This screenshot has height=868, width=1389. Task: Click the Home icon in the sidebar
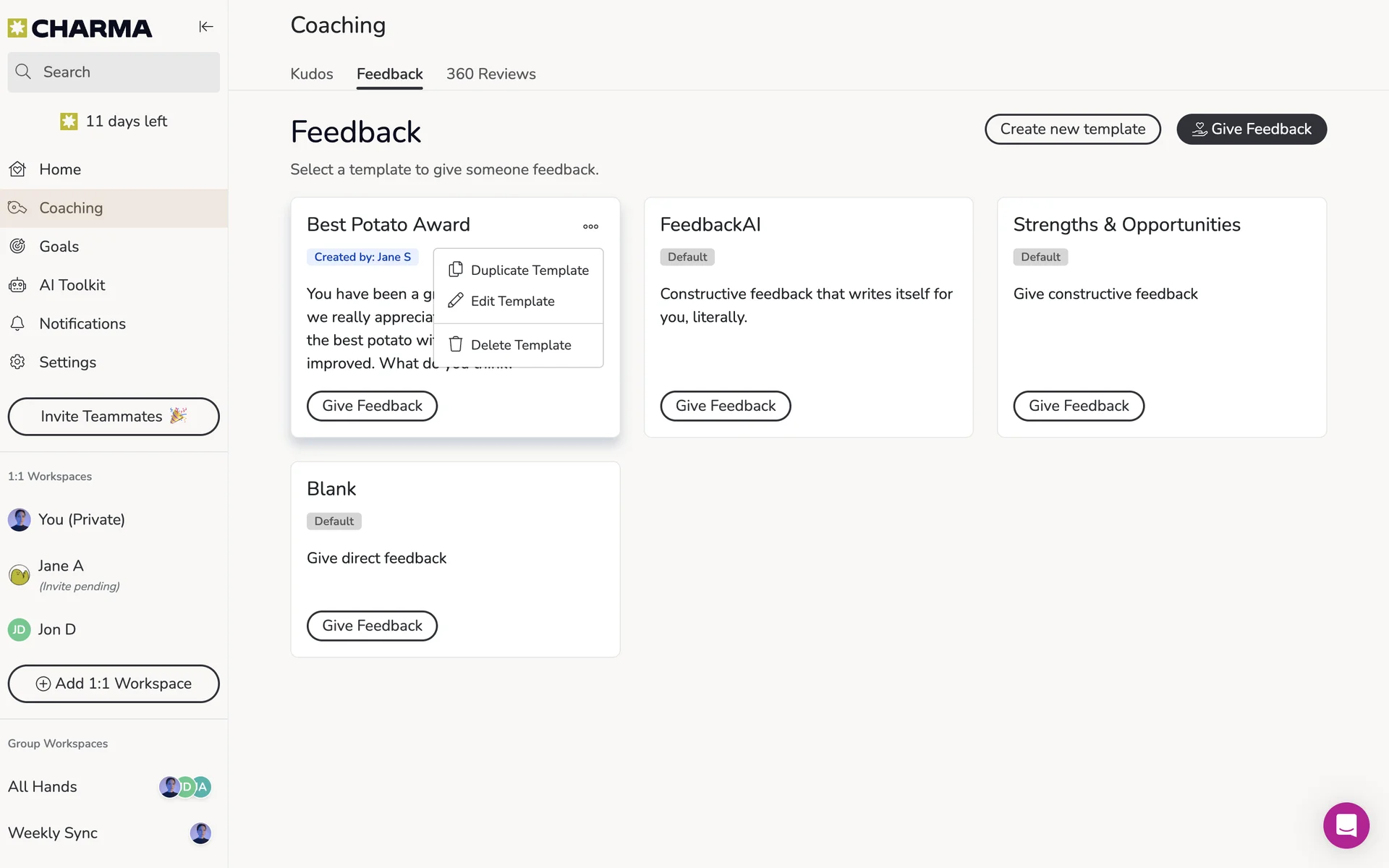pos(18,169)
